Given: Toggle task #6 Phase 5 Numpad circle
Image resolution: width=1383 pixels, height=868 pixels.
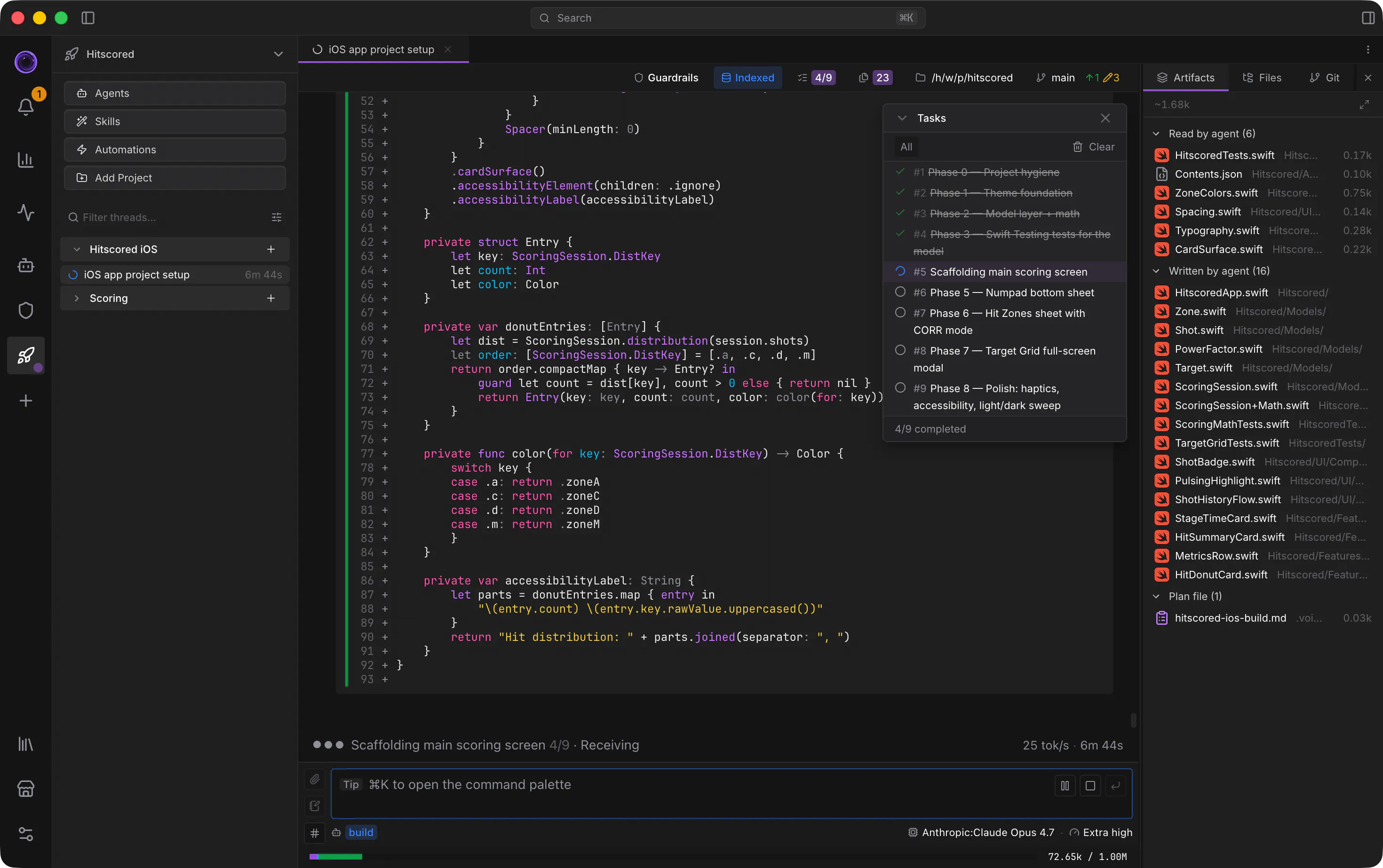Looking at the screenshot, I should 900,292.
